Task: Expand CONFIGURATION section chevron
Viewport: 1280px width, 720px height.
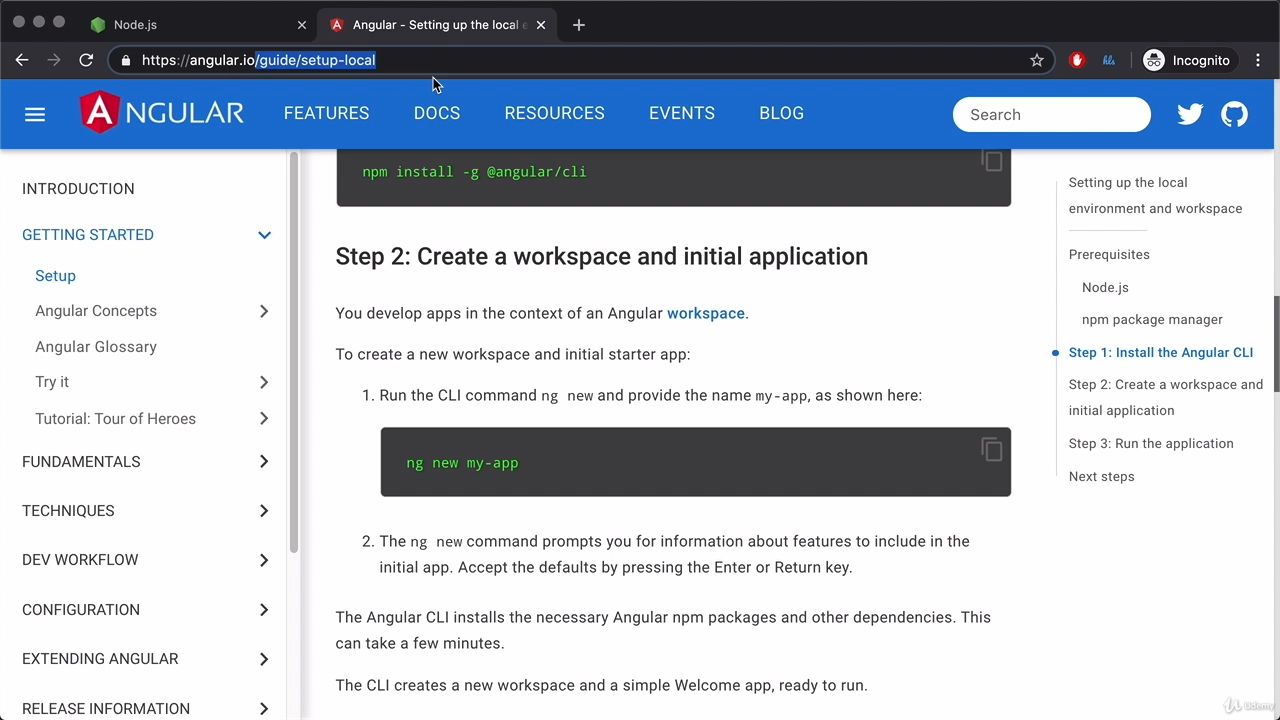Action: (264, 610)
